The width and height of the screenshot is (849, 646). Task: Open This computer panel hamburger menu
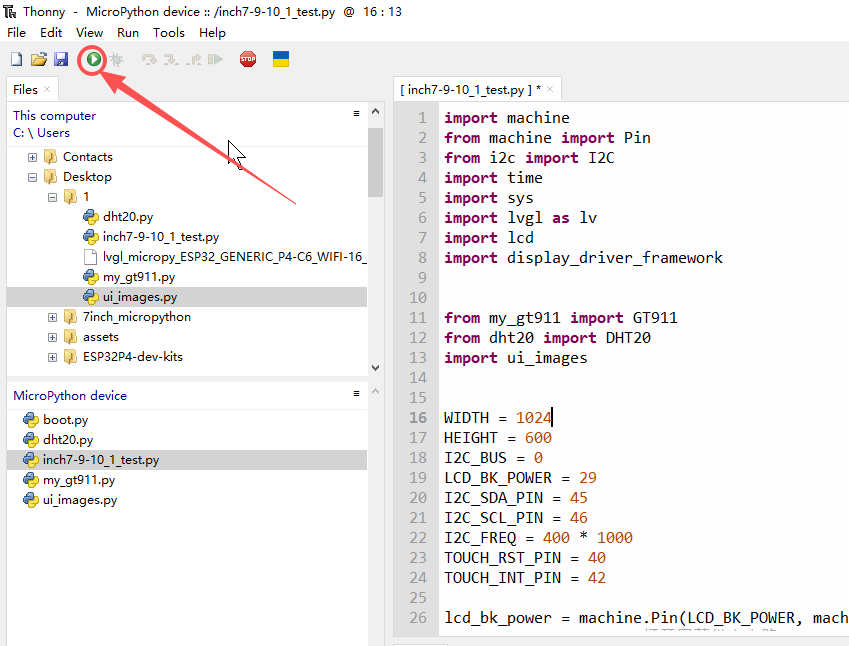pyautogui.click(x=356, y=114)
